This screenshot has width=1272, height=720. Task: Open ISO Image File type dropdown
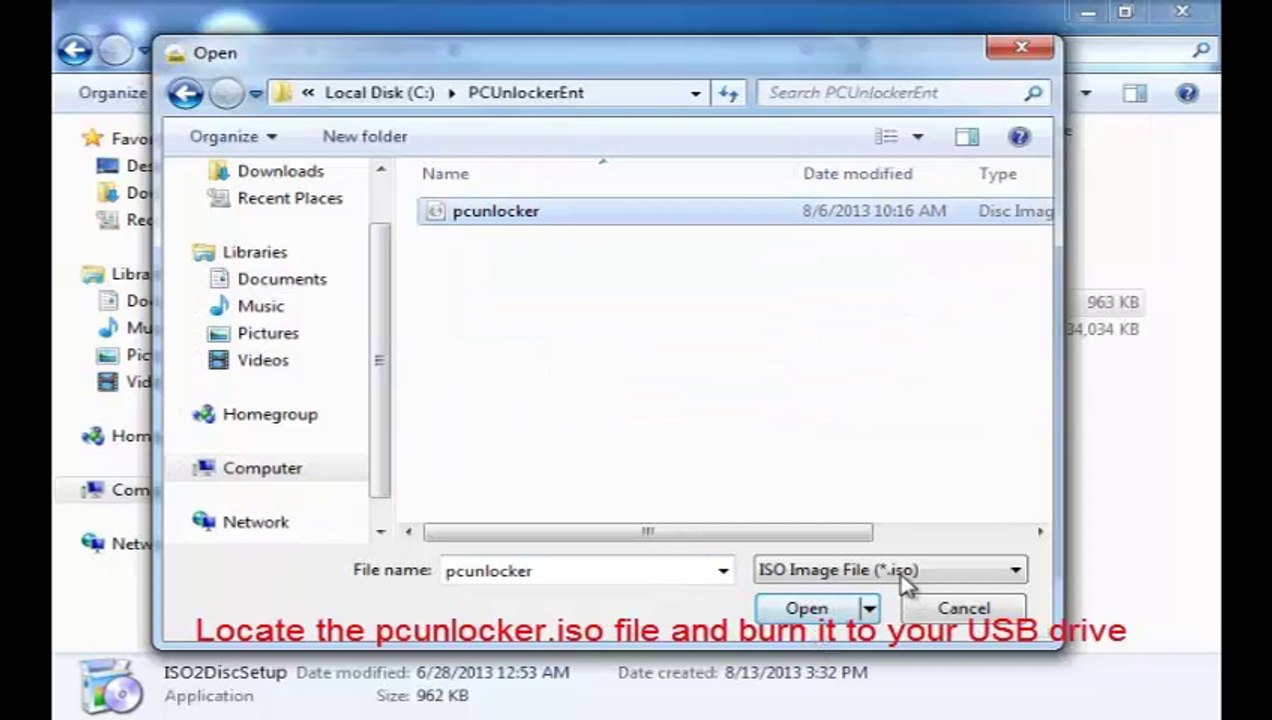[x=890, y=570]
